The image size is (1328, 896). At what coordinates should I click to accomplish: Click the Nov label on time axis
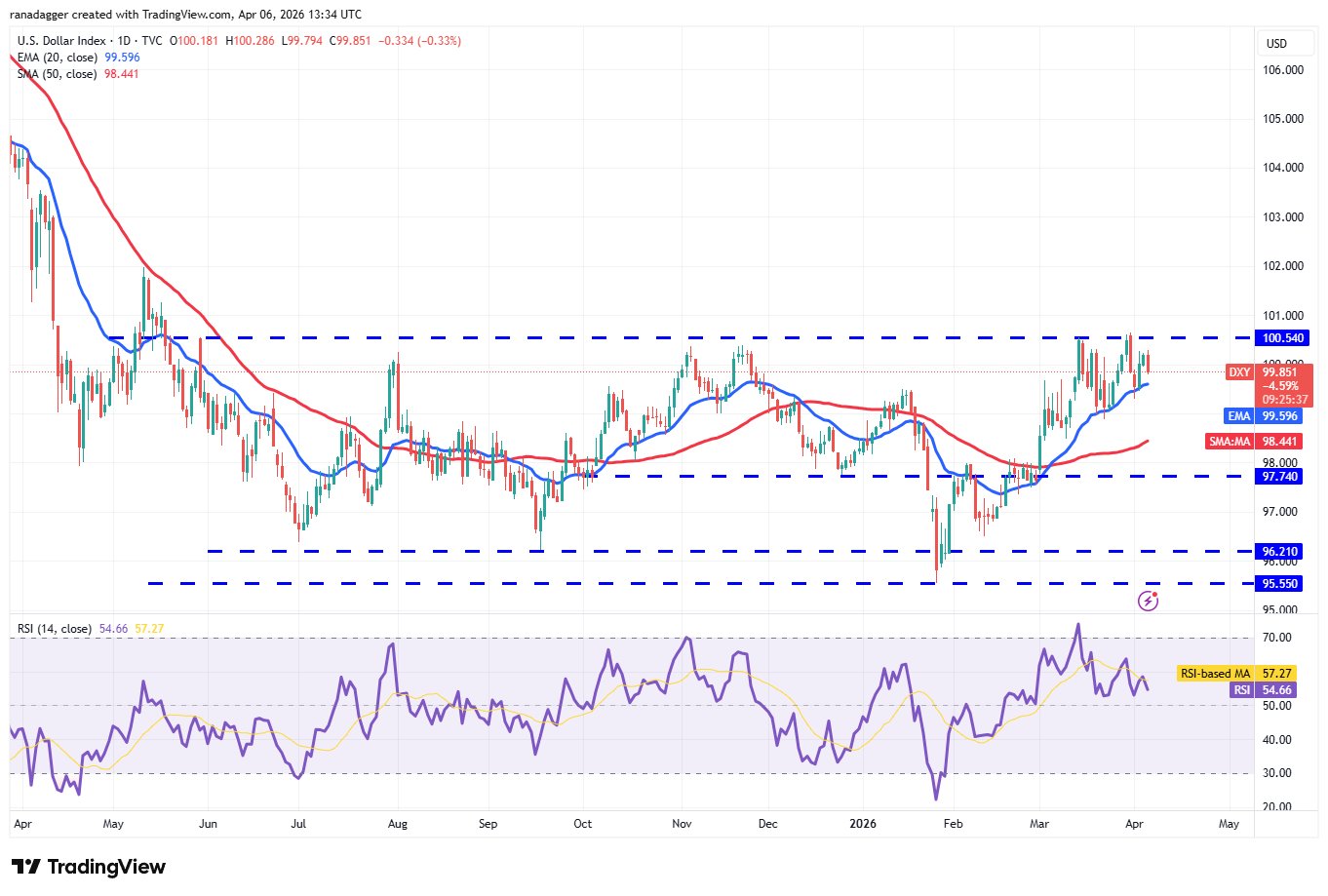pyautogui.click(x=682, y=824)
